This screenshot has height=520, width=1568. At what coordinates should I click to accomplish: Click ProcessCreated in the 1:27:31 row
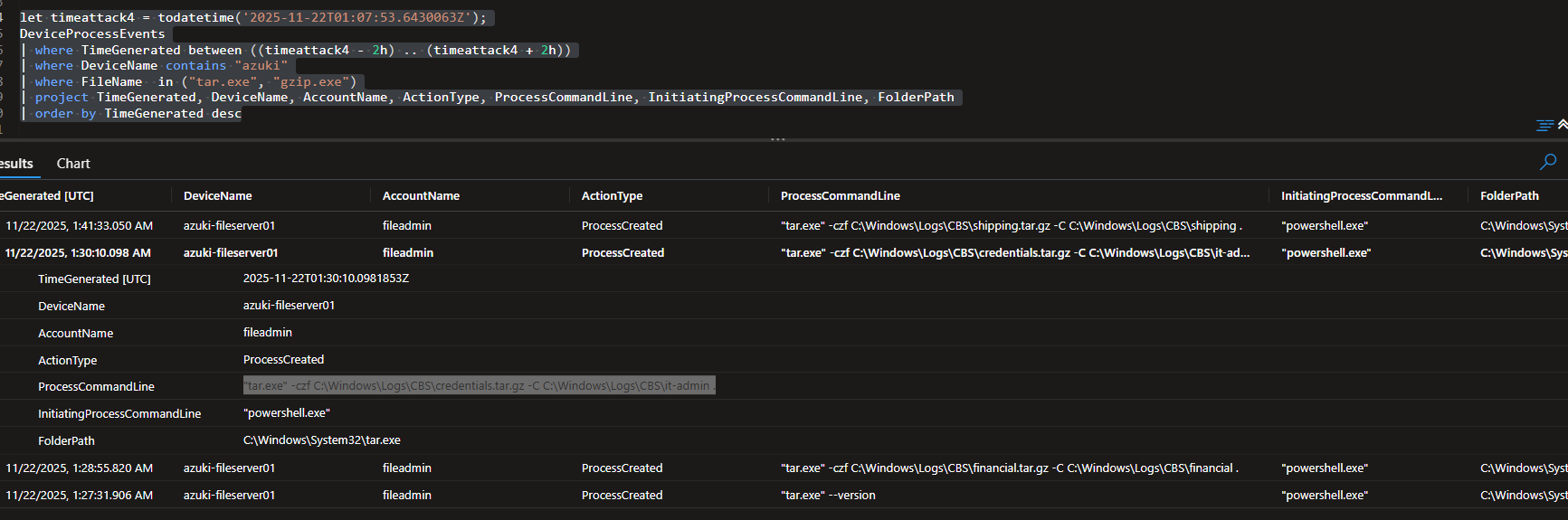(622, 496)
